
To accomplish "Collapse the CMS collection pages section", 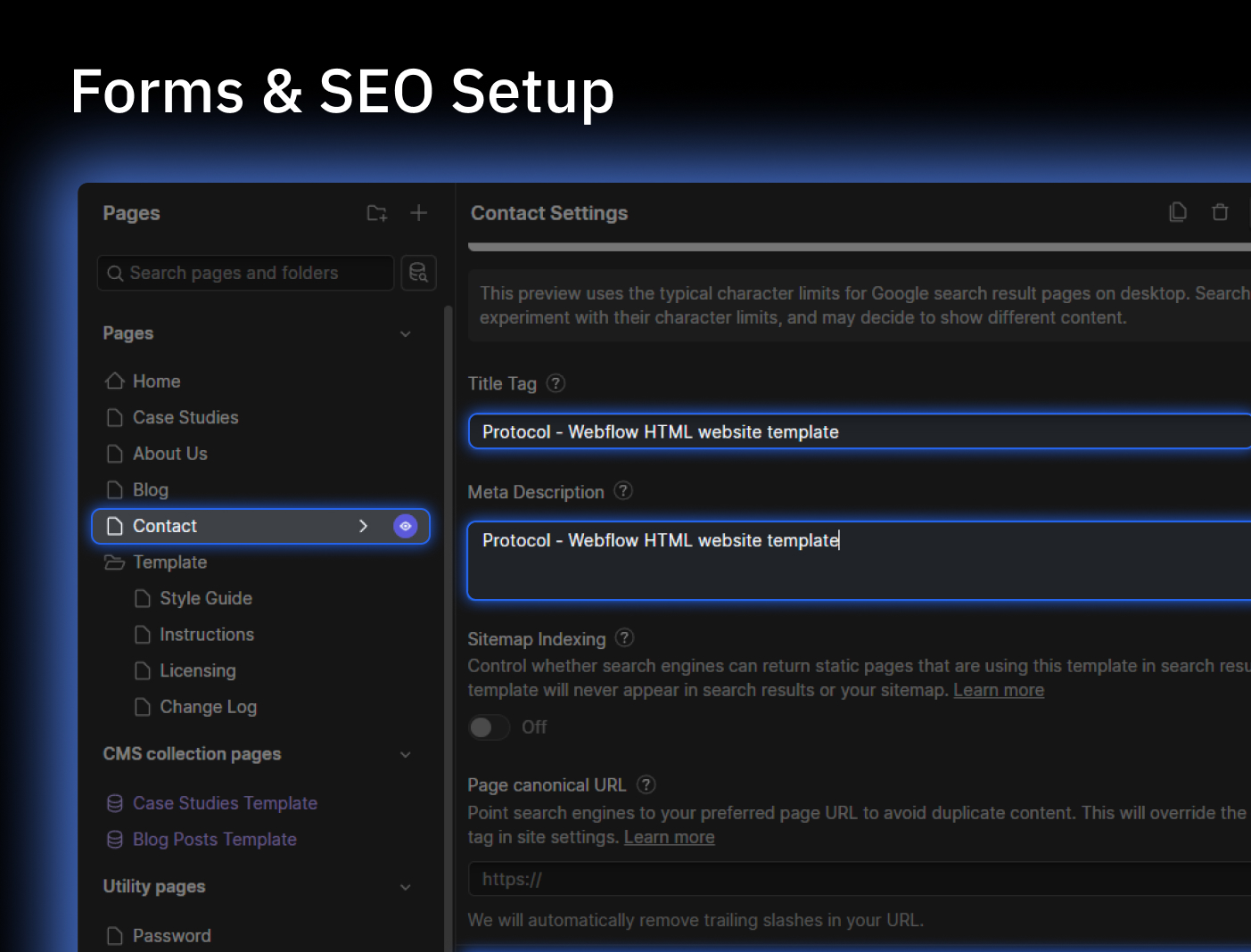I will click(x=406, y=754).
